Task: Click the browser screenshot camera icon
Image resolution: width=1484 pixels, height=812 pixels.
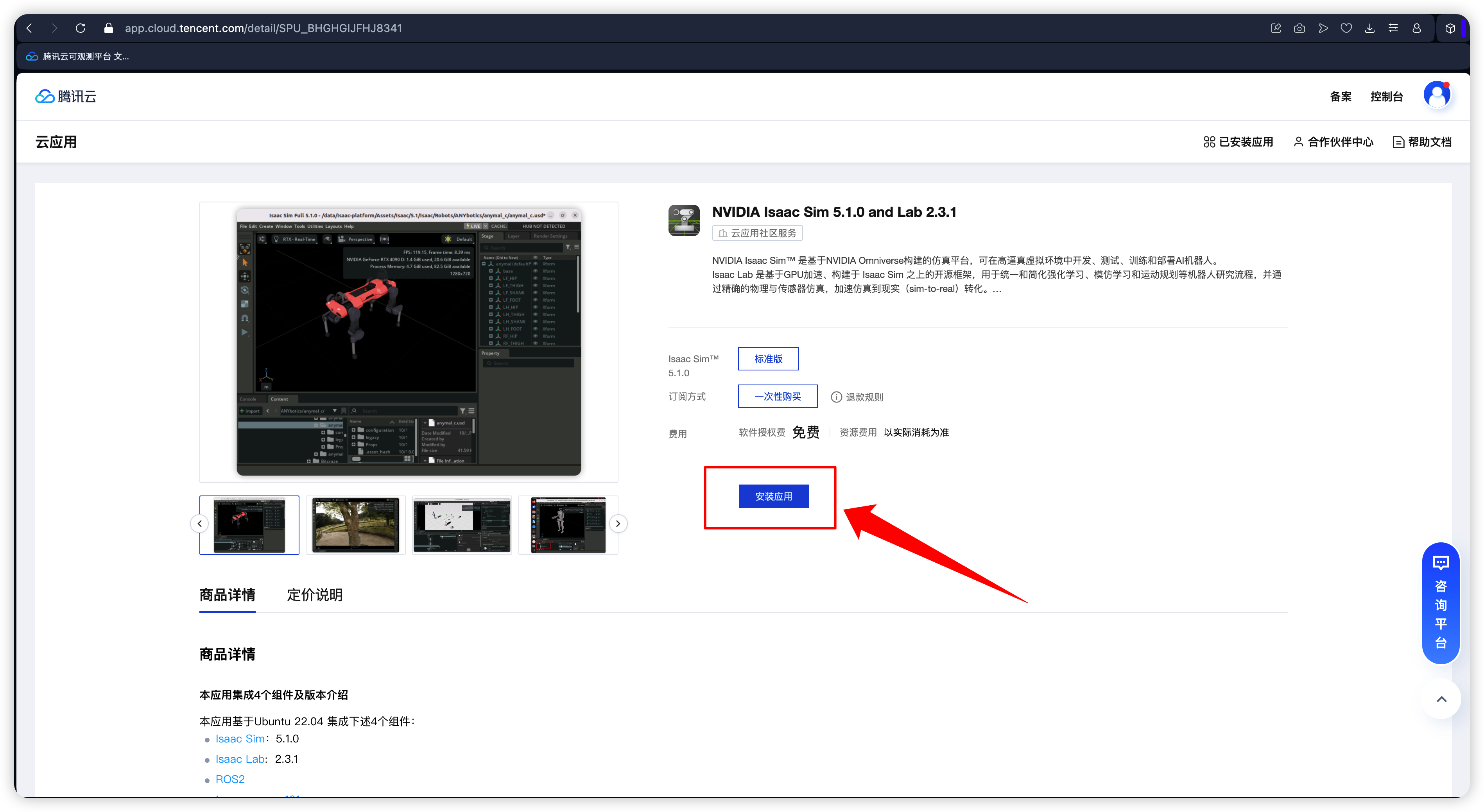Action: coord(1299,28)
